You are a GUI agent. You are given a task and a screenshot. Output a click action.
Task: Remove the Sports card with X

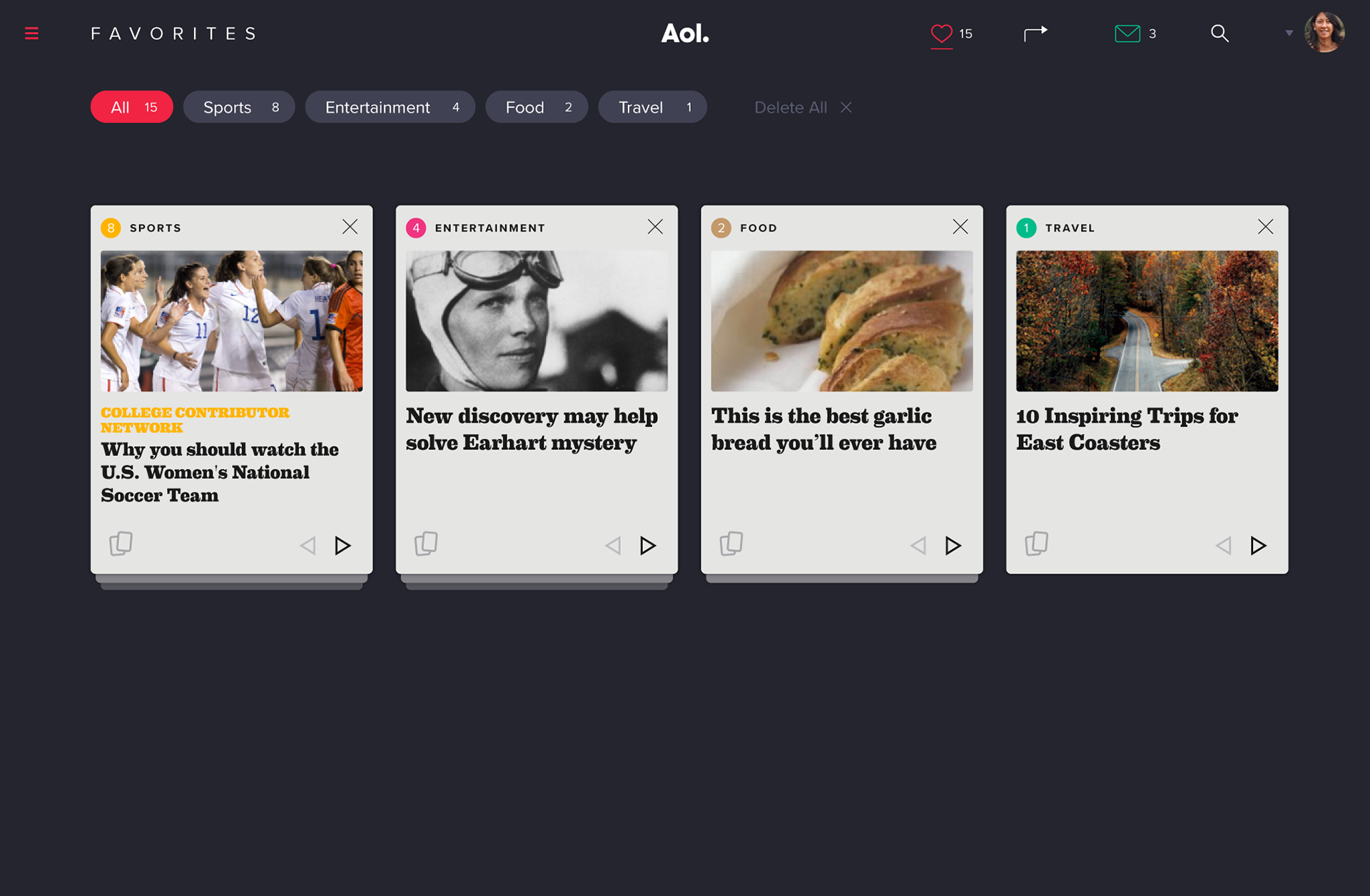coord(350,227)
